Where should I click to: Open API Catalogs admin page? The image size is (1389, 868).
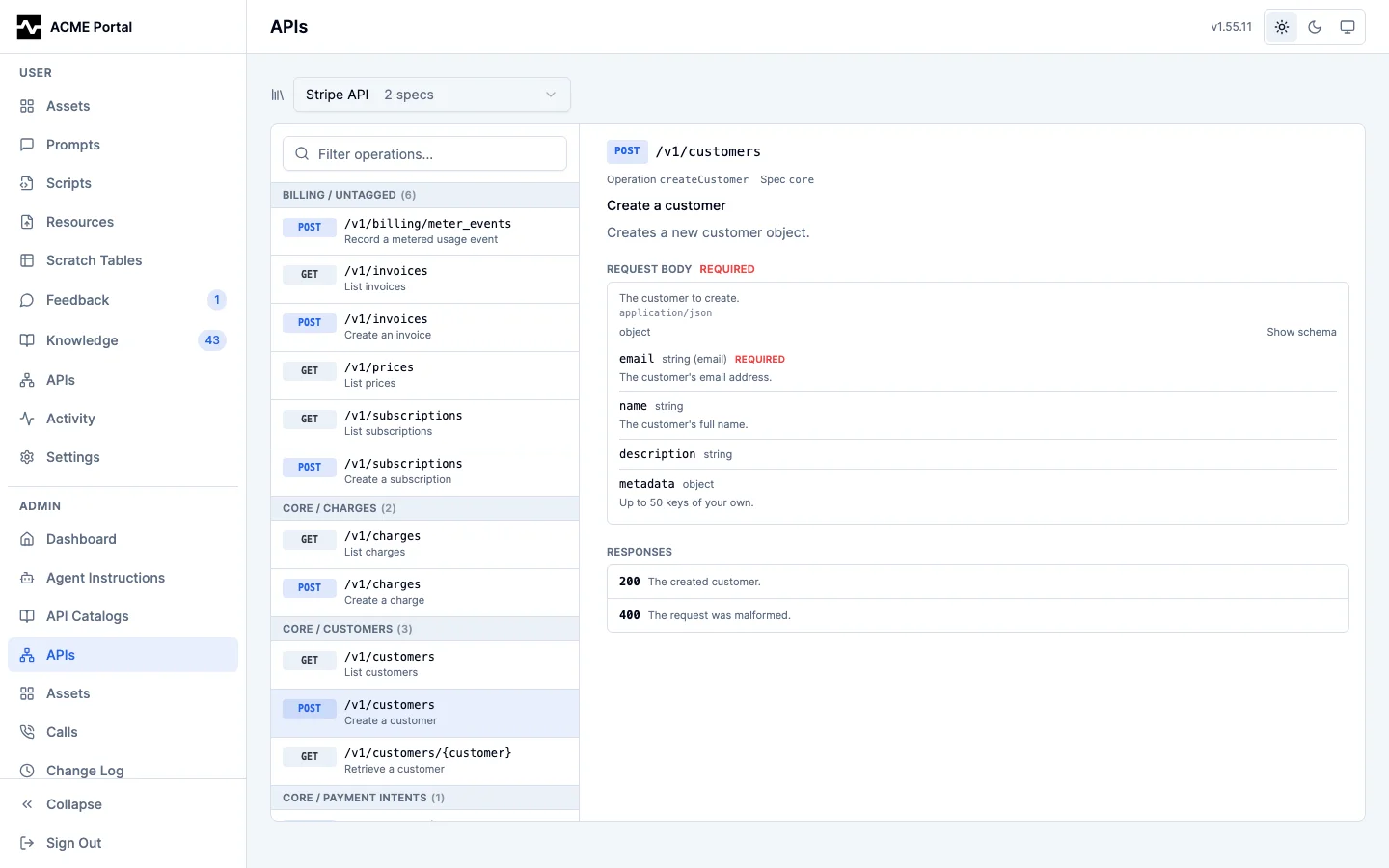pyautogui.click(x=123, y=616)
